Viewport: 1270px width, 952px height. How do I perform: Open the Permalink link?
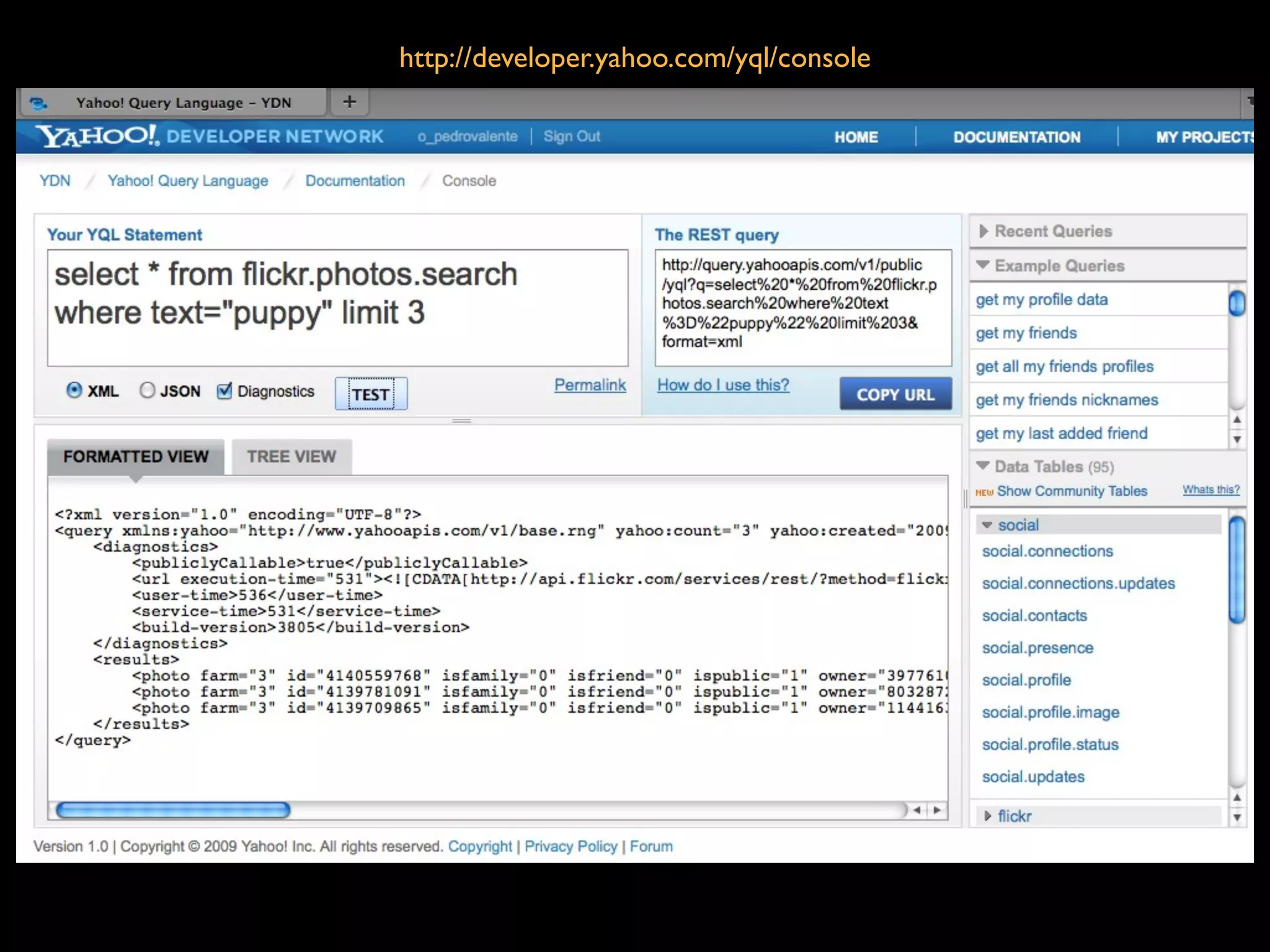pyautogui.click(x=590, y=385)
